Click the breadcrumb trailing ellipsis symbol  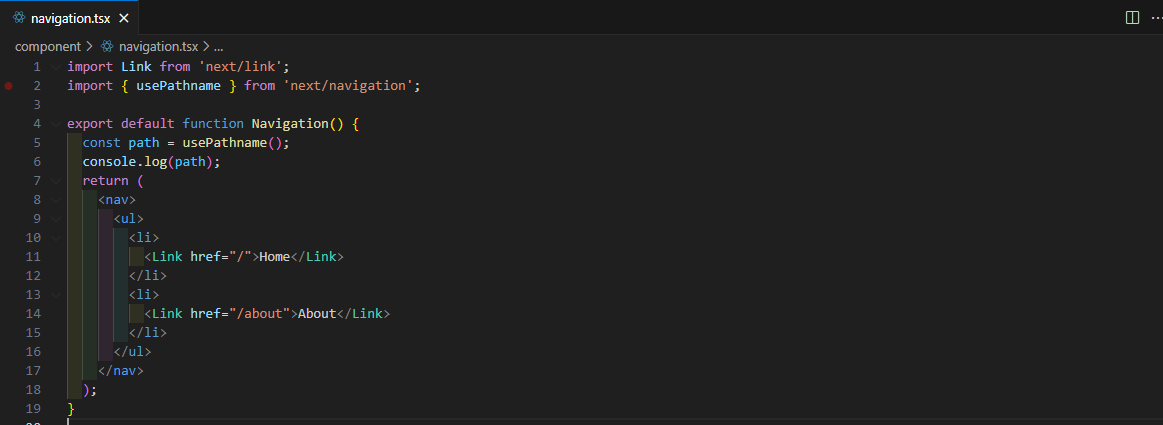point(219,46)
